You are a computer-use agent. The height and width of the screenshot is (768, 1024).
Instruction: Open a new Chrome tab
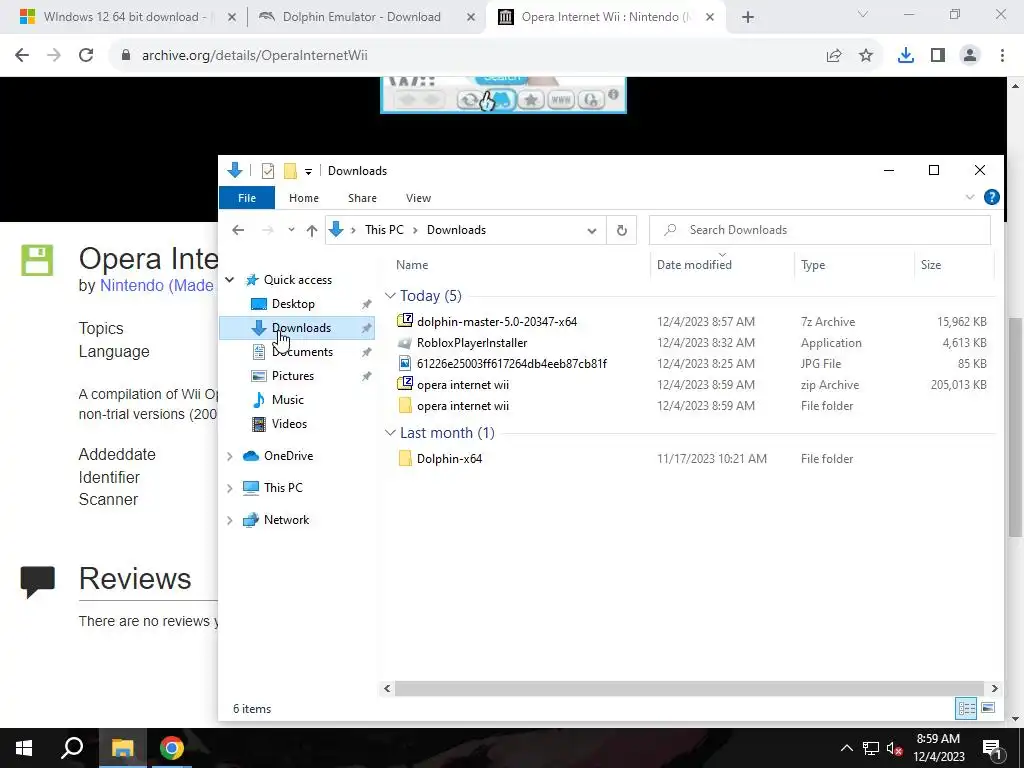coord(748,18)
